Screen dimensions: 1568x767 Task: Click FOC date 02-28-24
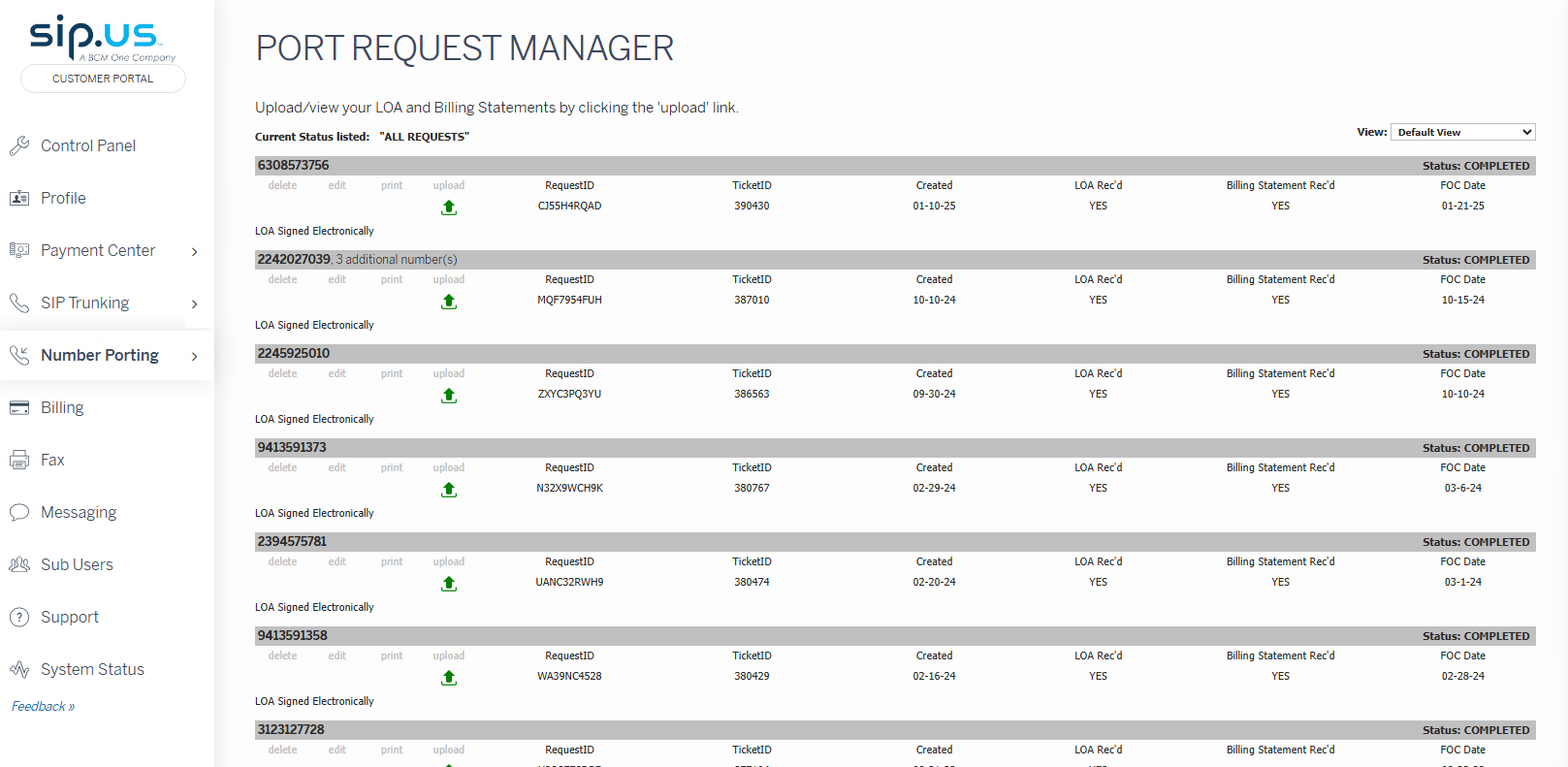click(1463, 676)
